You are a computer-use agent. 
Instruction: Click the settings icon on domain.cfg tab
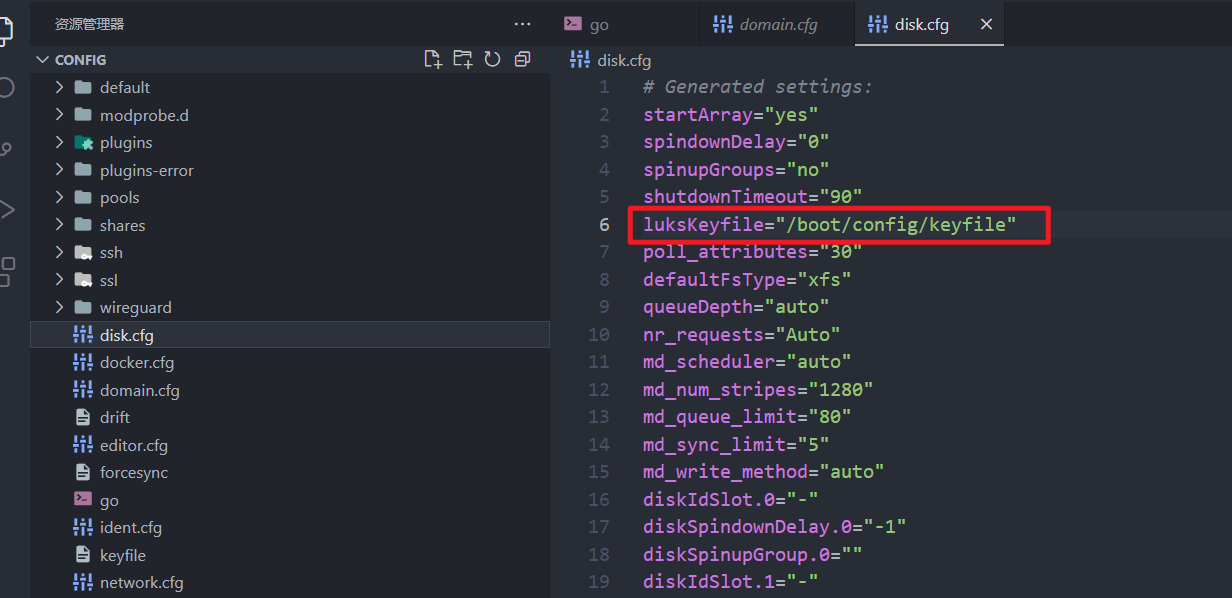click(x=723, y=24)
